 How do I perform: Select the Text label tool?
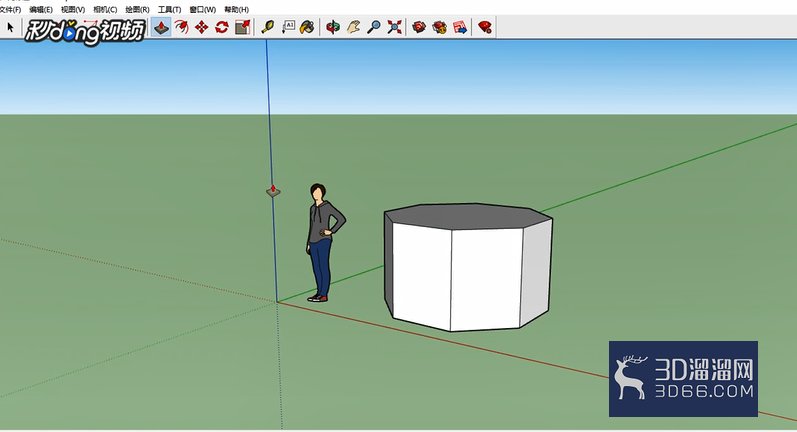tap(288, 27)
